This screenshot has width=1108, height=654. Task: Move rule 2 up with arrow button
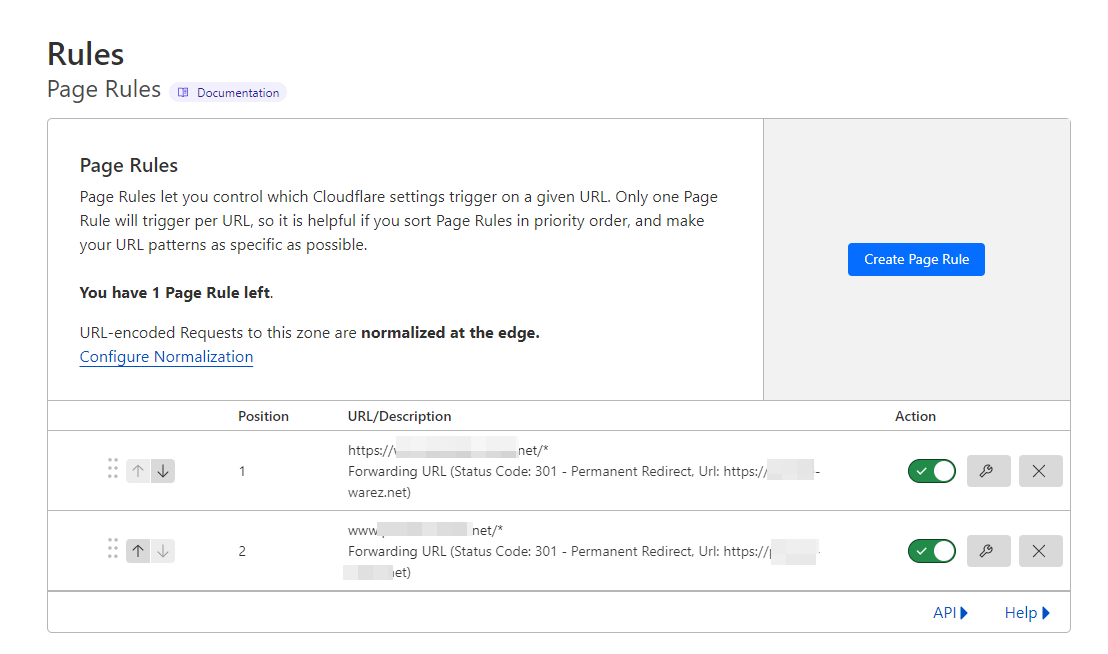point(138,551)
